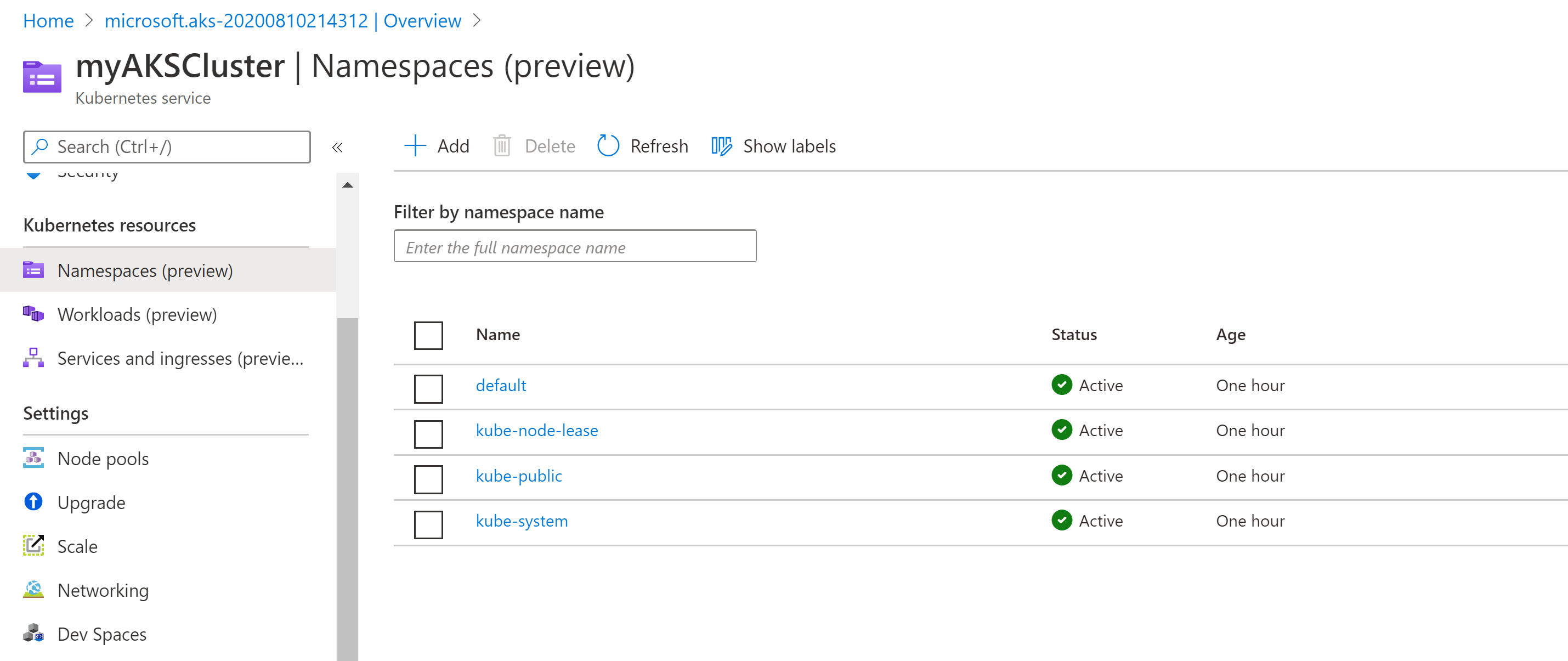Click the Networking icon in sidebar

click(33, 589)
